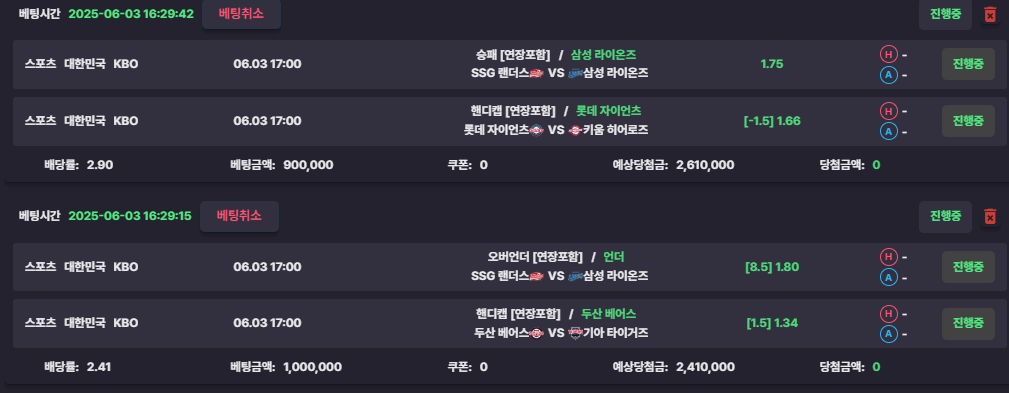Select the [8.5] 1.80 under odds
The width and height of the screenshot is (1009, 393).
[772, 267]
